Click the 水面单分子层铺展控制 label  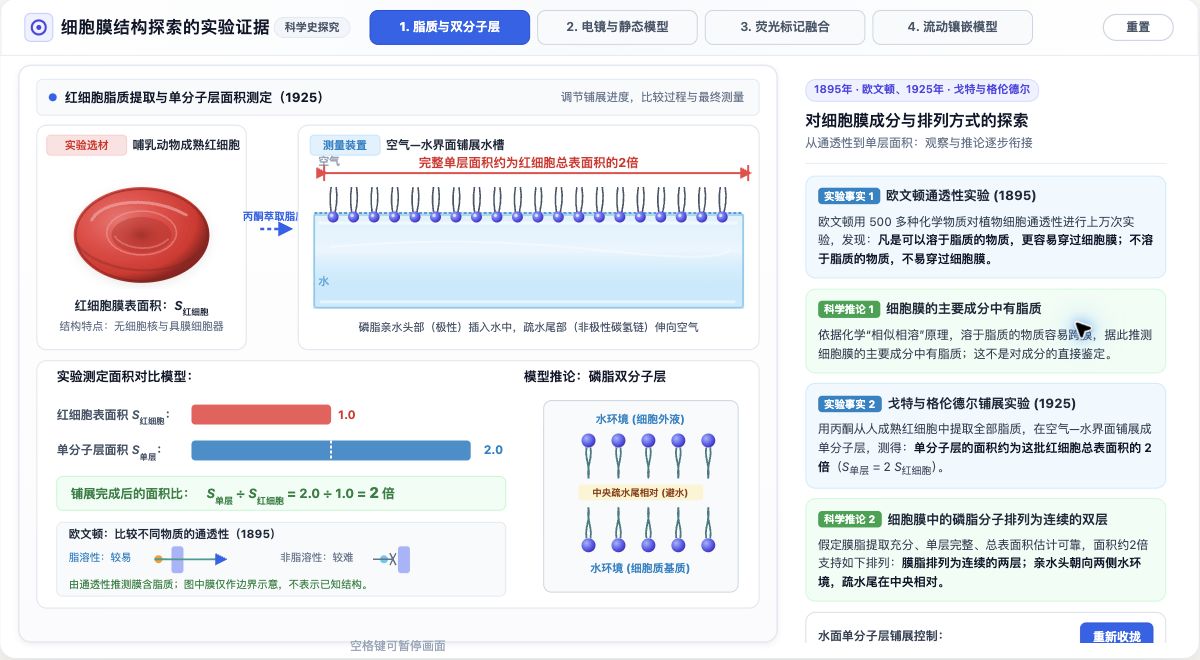point(880,636)
